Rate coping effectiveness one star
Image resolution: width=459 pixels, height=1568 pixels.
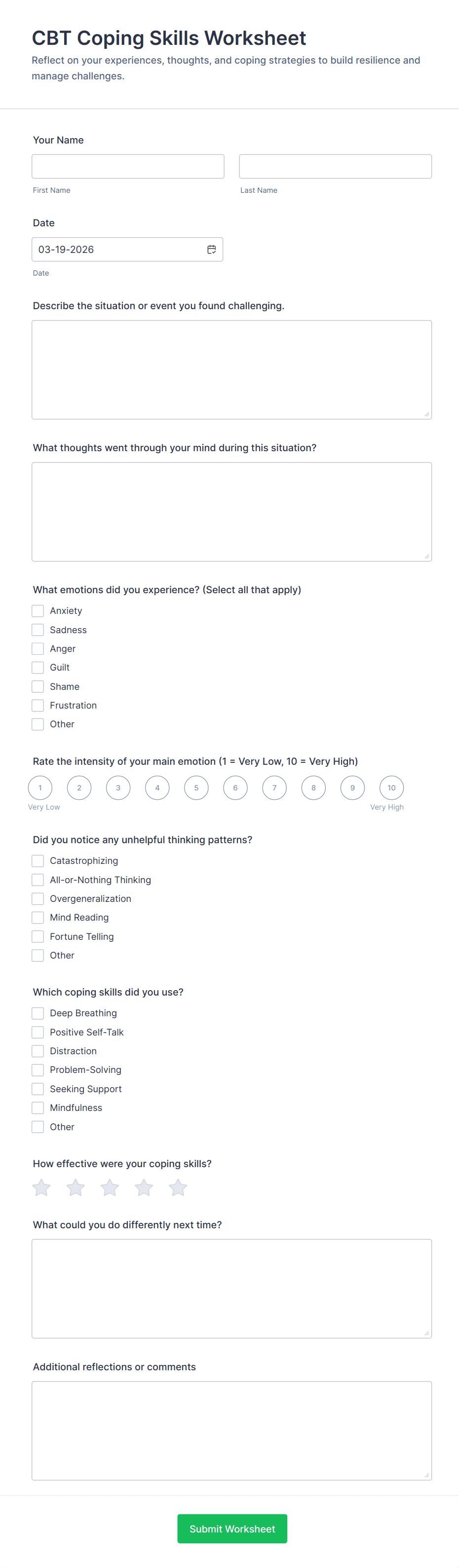(41, 1187)
